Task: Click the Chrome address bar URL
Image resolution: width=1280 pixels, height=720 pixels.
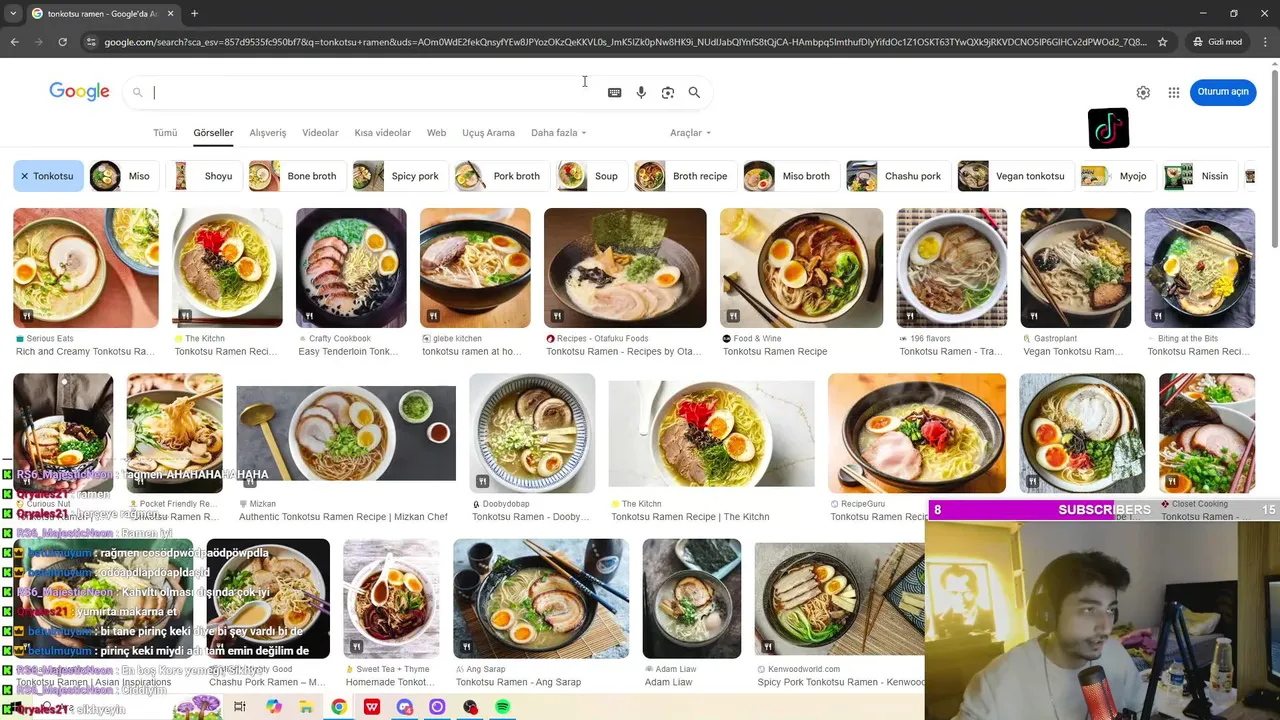Action: pyautogui.click(x=625, y=42)
